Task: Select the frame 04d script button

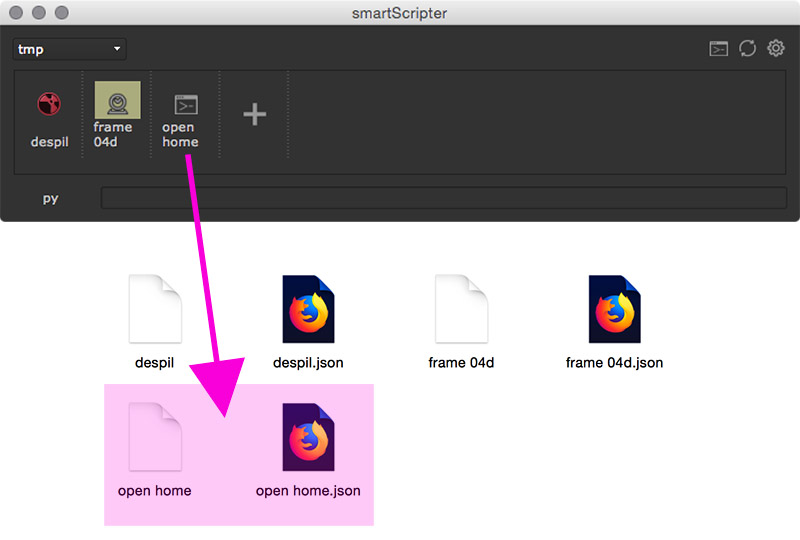Action: pyautogui.click(x=116, y=113)
